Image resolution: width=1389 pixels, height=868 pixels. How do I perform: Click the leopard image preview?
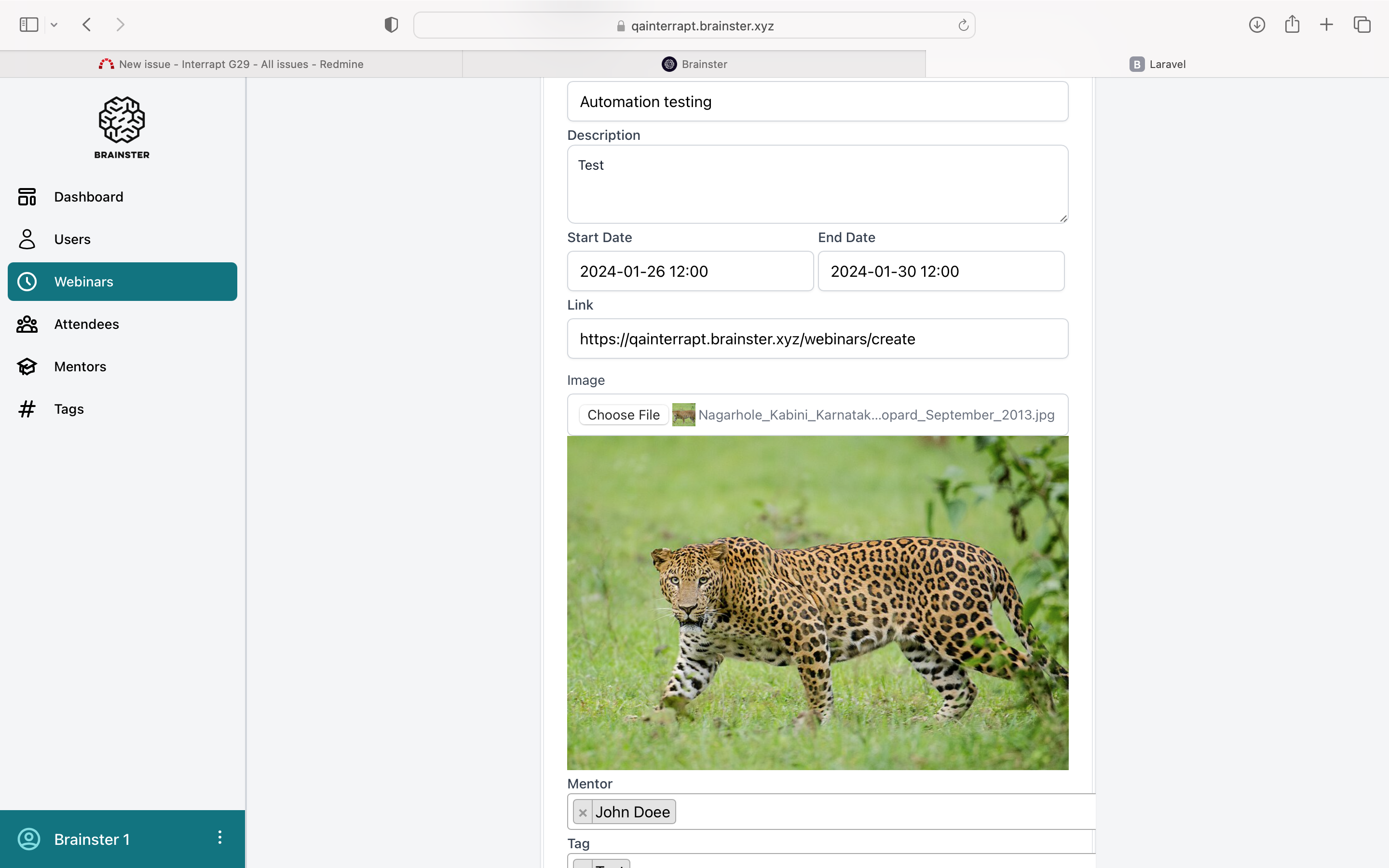point(817,603)
